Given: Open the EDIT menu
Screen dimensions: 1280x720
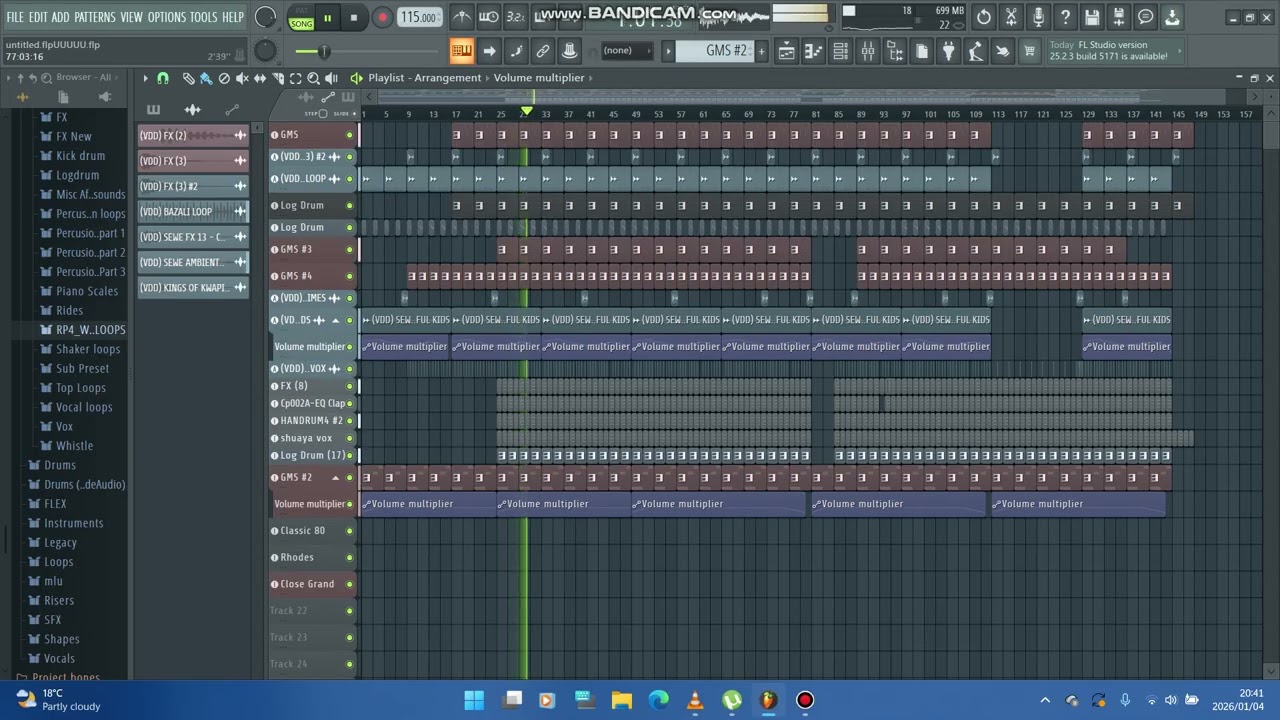Looking at the screenshot, I should 38,17.
